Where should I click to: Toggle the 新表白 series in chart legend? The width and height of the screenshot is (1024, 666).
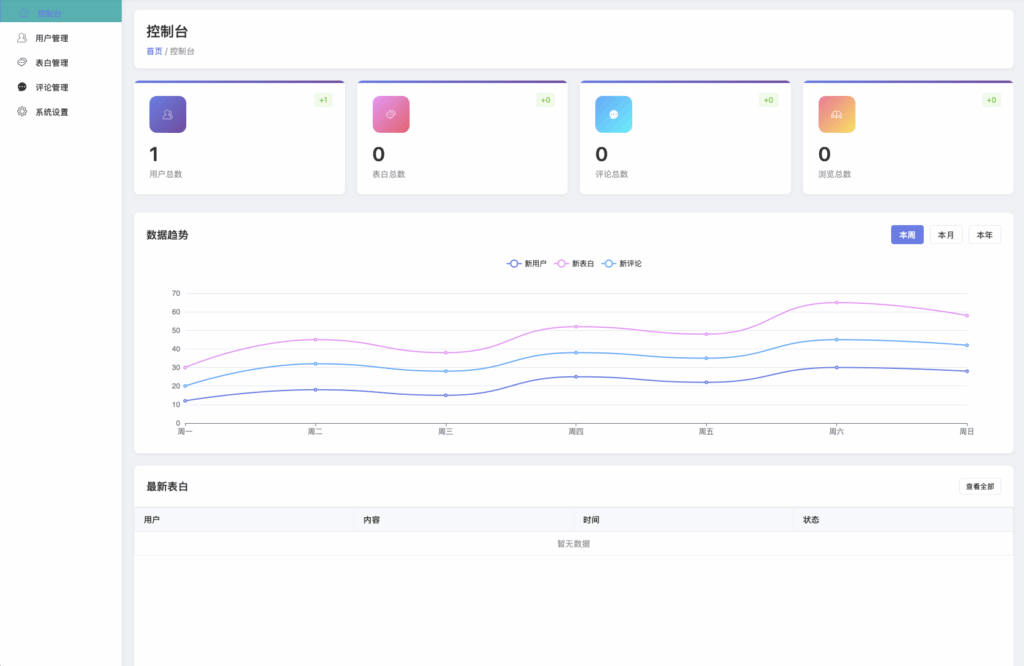[575, 263]
